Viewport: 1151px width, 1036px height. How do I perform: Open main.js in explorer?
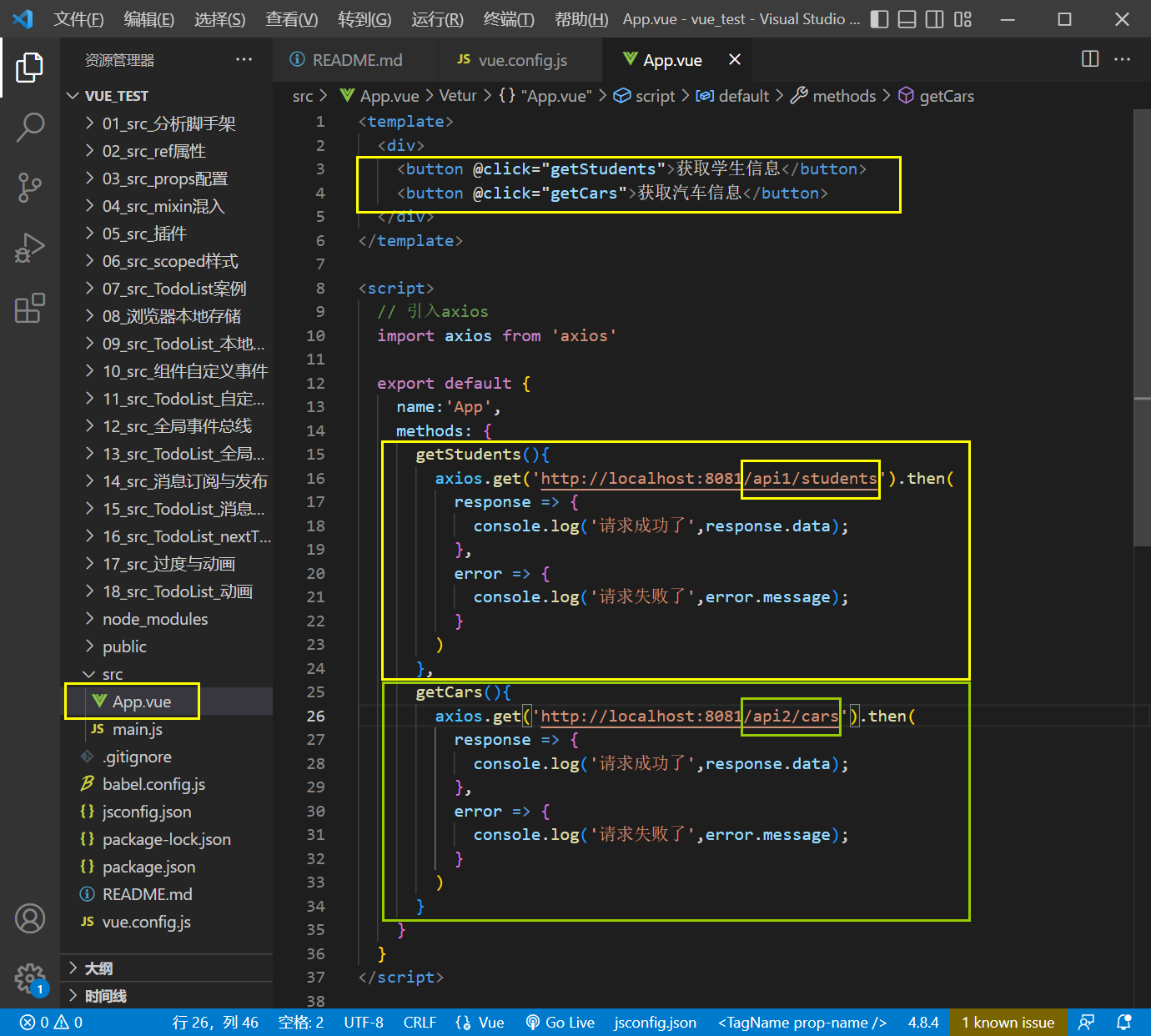click(167, 729)
